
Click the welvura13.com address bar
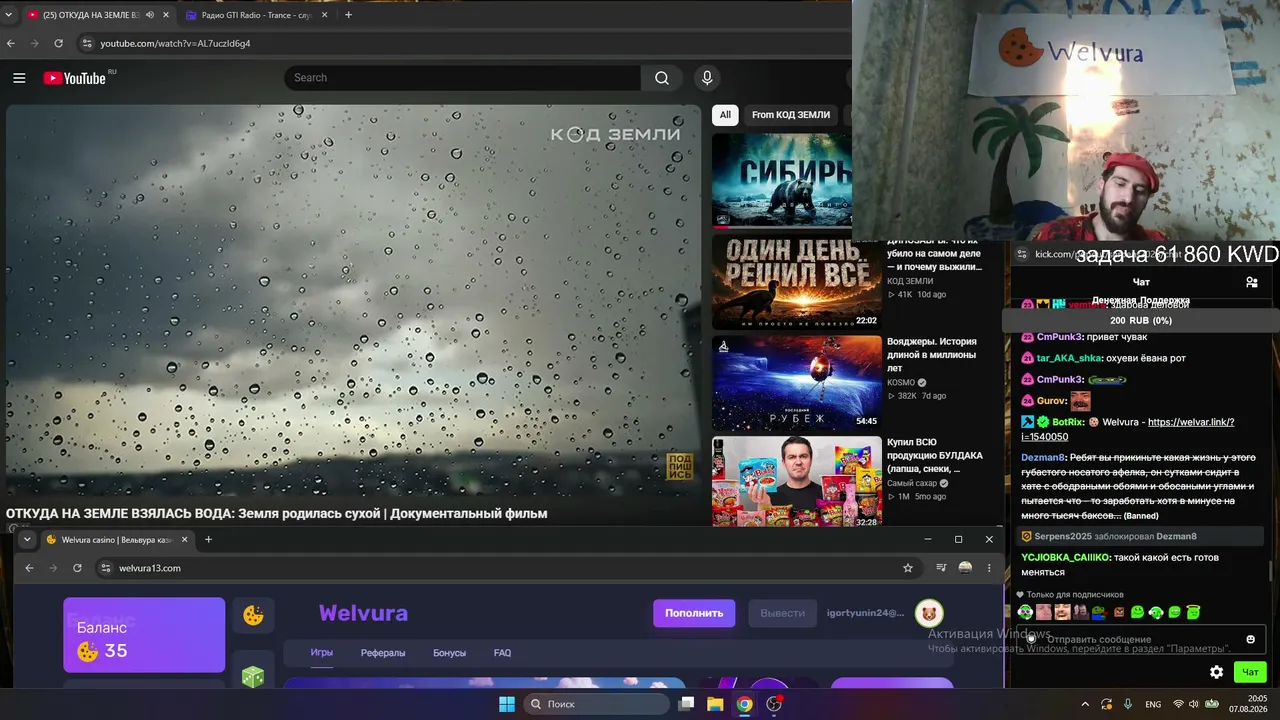[x=507, y=568]
